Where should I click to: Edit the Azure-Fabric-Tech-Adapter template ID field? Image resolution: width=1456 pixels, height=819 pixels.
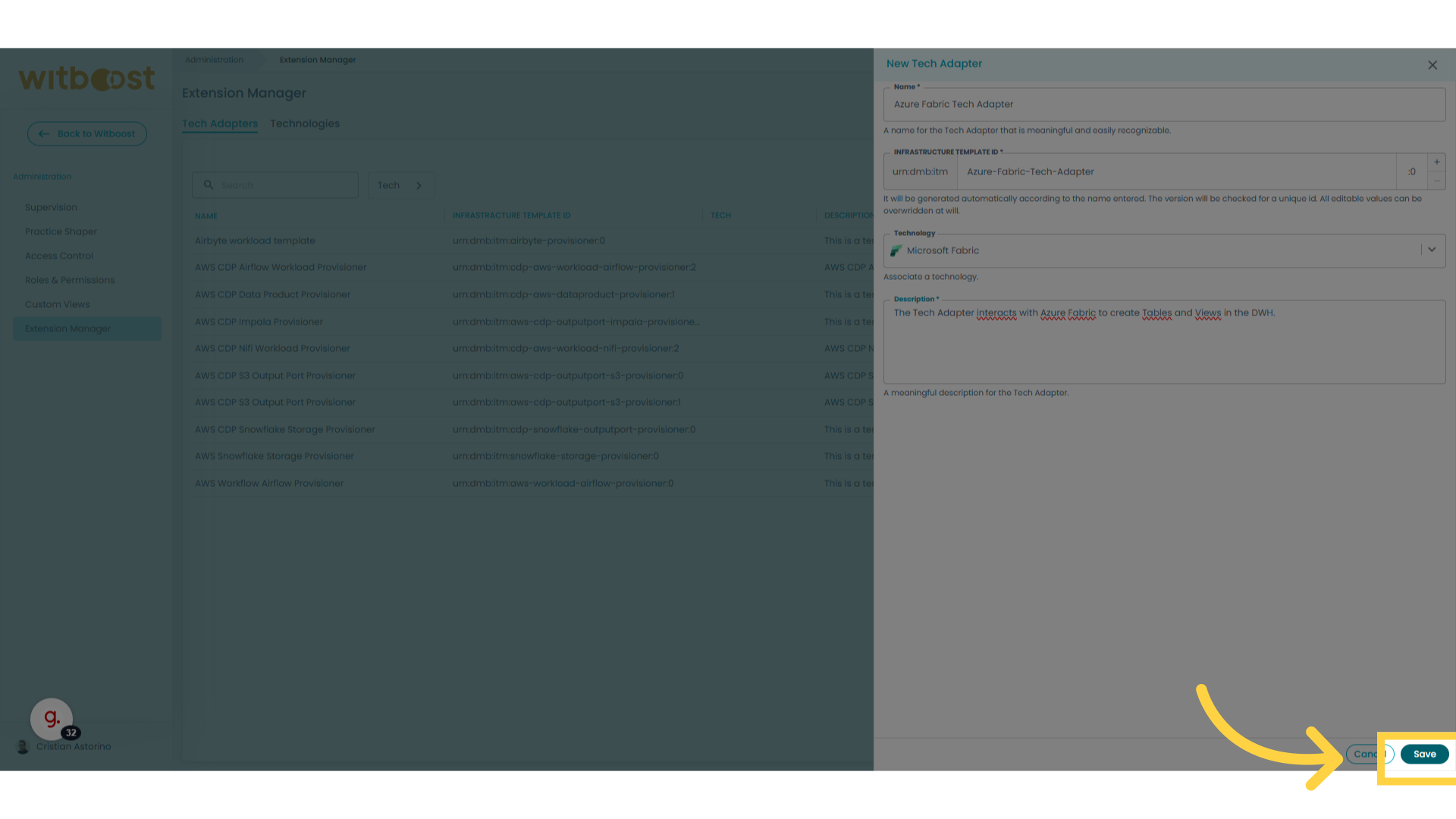click(x=1176, y=172)
